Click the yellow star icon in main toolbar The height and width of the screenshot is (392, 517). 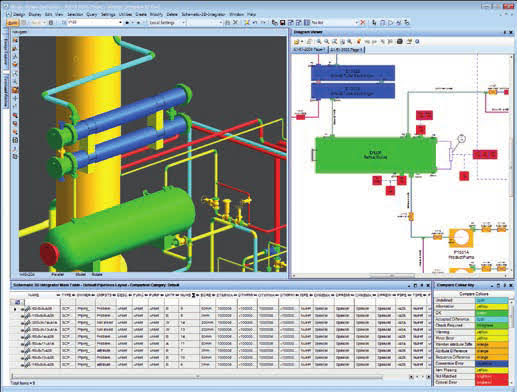(x=247, y=22)
